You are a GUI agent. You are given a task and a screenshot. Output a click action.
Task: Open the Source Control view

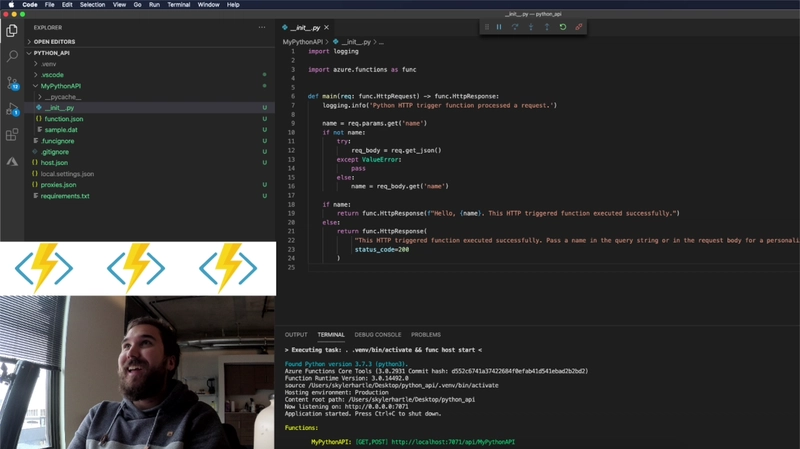pyautogui.click(x=12, y=83)
